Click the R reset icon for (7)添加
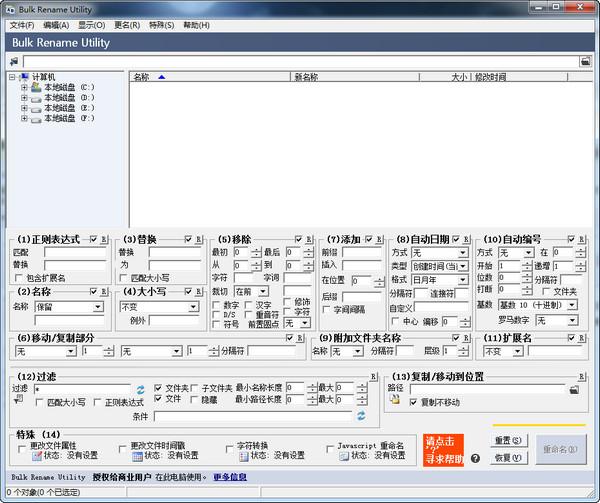 (x=379, y=239)
